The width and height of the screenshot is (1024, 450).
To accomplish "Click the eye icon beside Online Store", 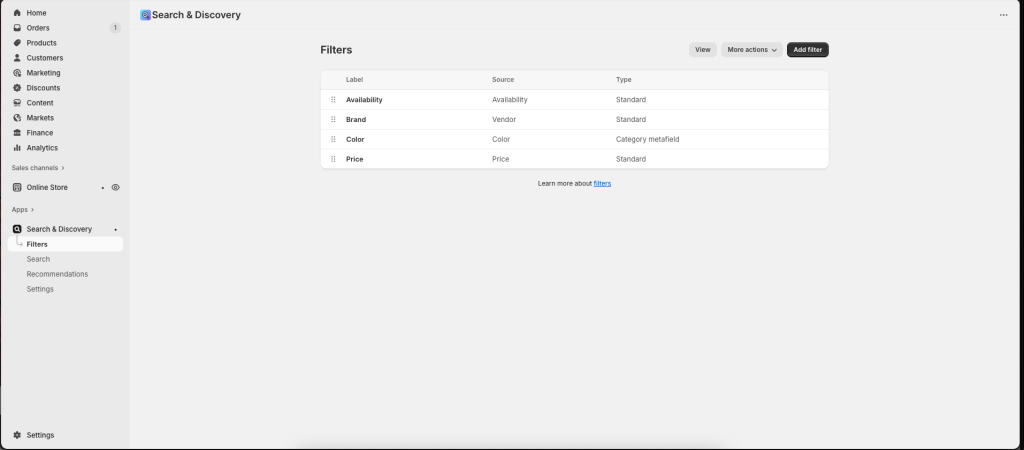I will pos(116,187).
